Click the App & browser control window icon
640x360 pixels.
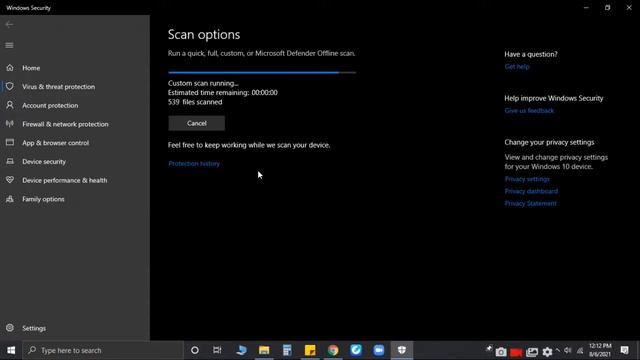(10, 142)
